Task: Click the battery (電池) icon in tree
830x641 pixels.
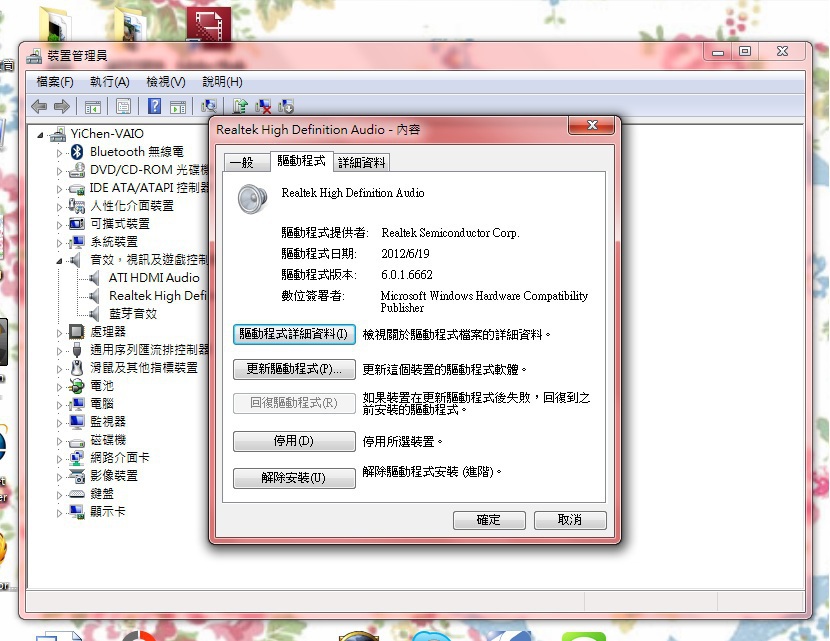Action: pyautogui.click(x=77, y=386)
